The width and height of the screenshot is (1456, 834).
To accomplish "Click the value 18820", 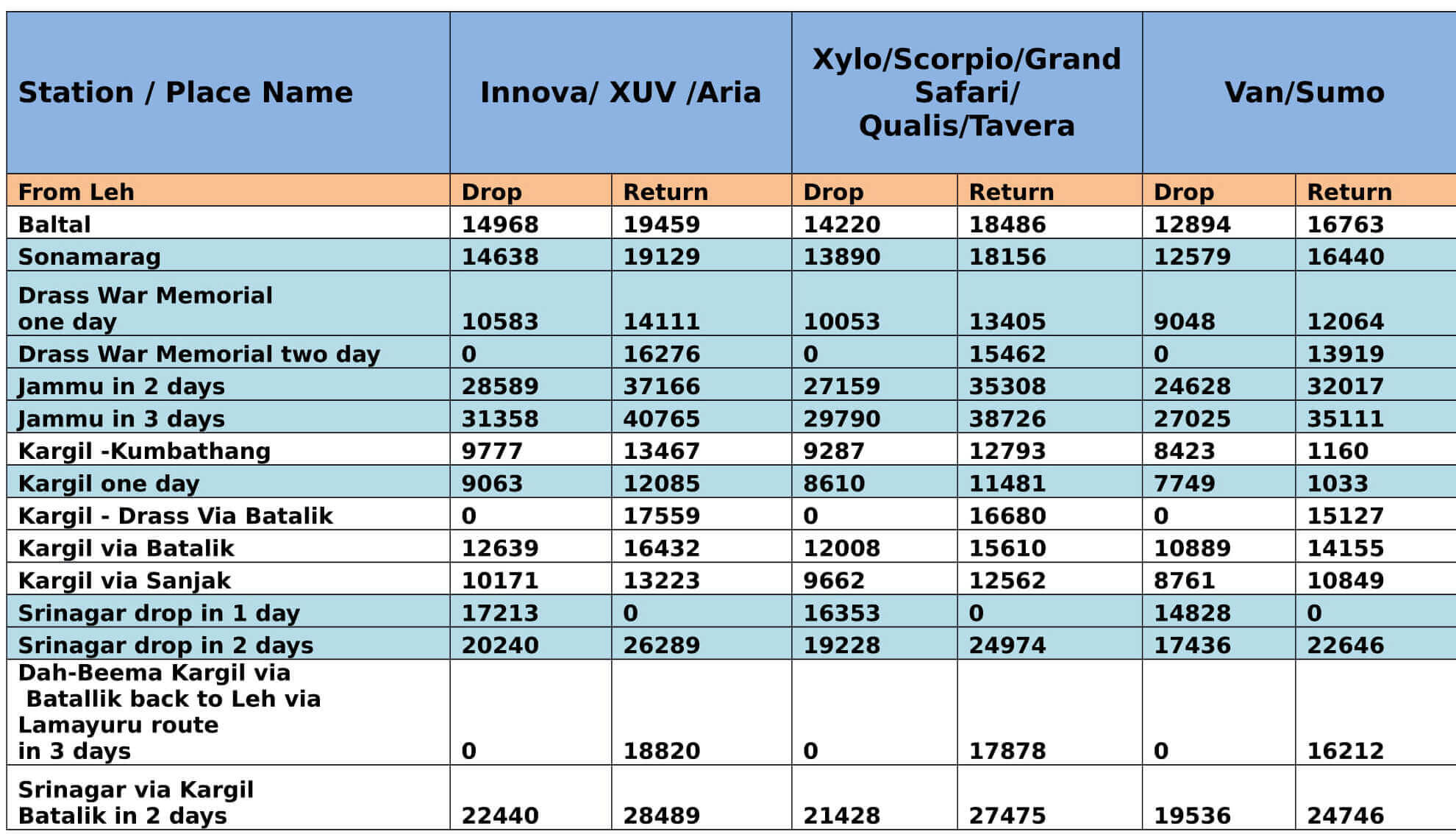I will pyautogui.click(x=662, y=751).
